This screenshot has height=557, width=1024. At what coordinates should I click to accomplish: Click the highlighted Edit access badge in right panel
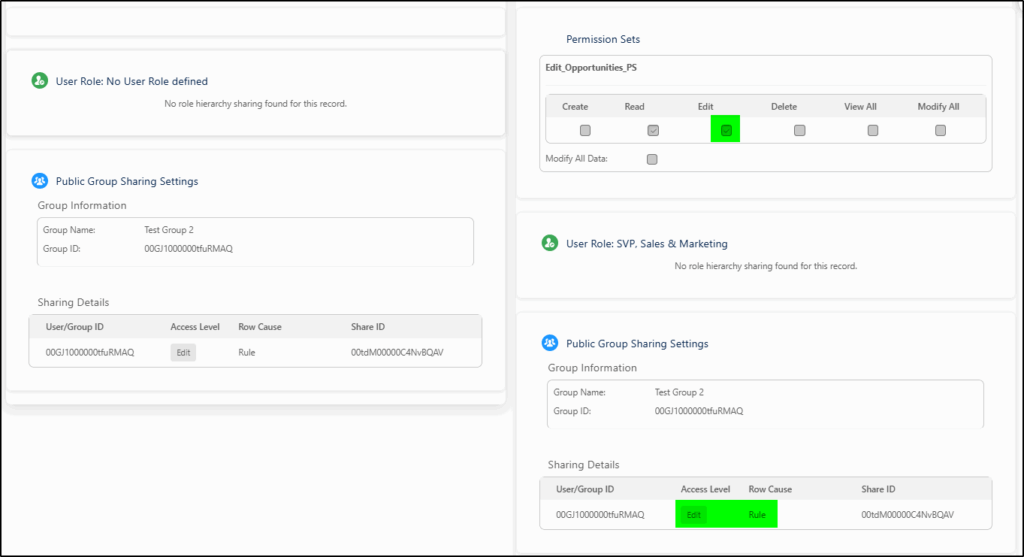pos(693,515)
